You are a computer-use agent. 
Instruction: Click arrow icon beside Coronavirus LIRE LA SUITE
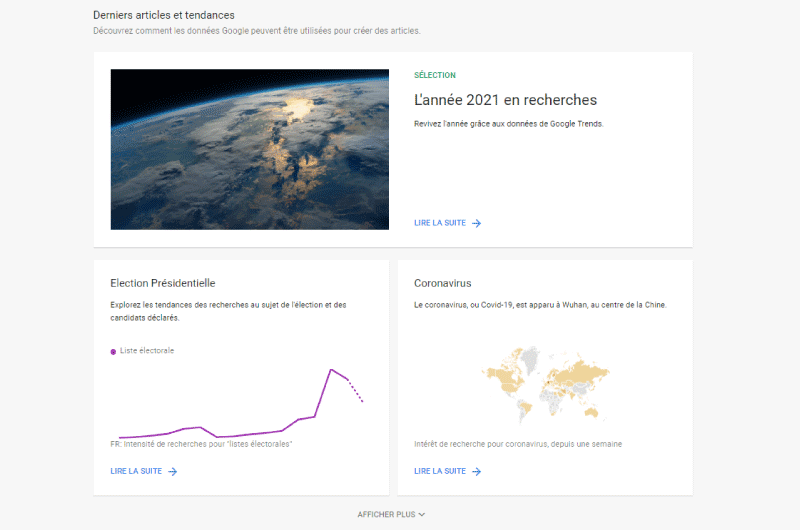[x=476, y=472]
